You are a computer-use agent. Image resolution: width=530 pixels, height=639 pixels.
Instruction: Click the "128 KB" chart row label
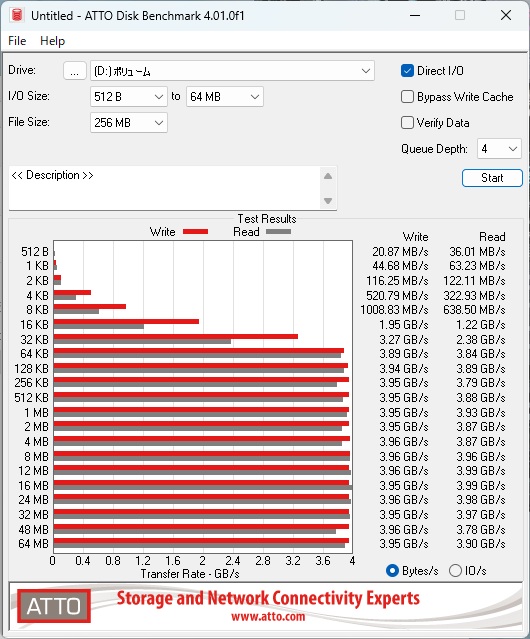31,369
